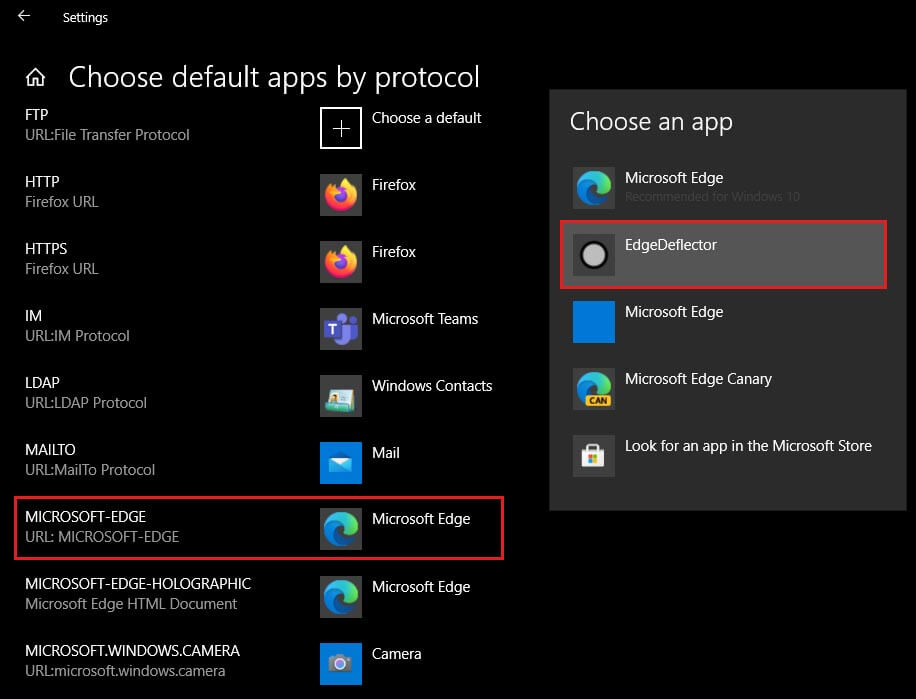916x699 pixels.
Task: Click the plus icon for FTP default
Action: (x=341, y=128)
